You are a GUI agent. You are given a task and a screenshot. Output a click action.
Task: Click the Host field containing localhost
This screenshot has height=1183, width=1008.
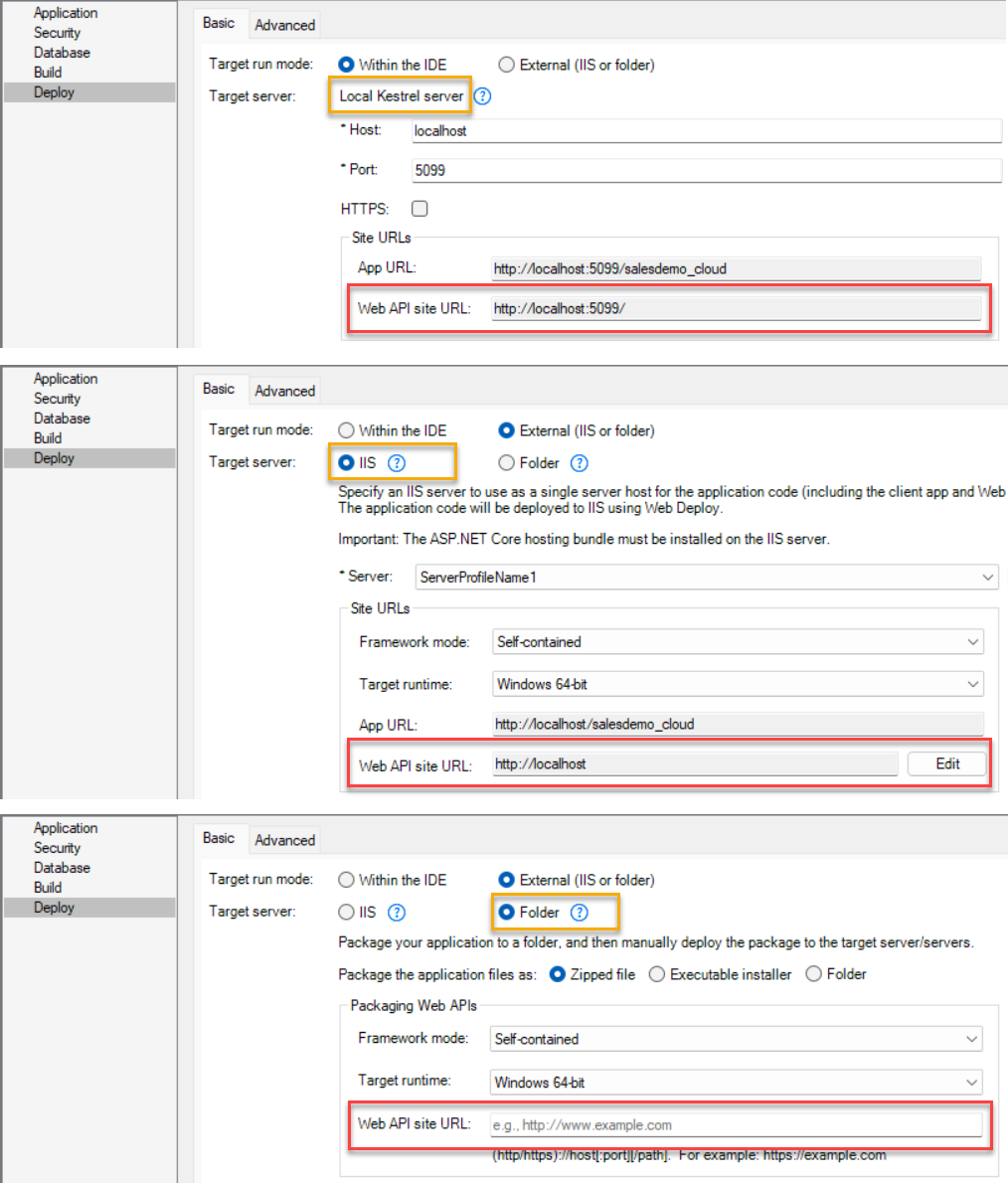tap(706, 130)
